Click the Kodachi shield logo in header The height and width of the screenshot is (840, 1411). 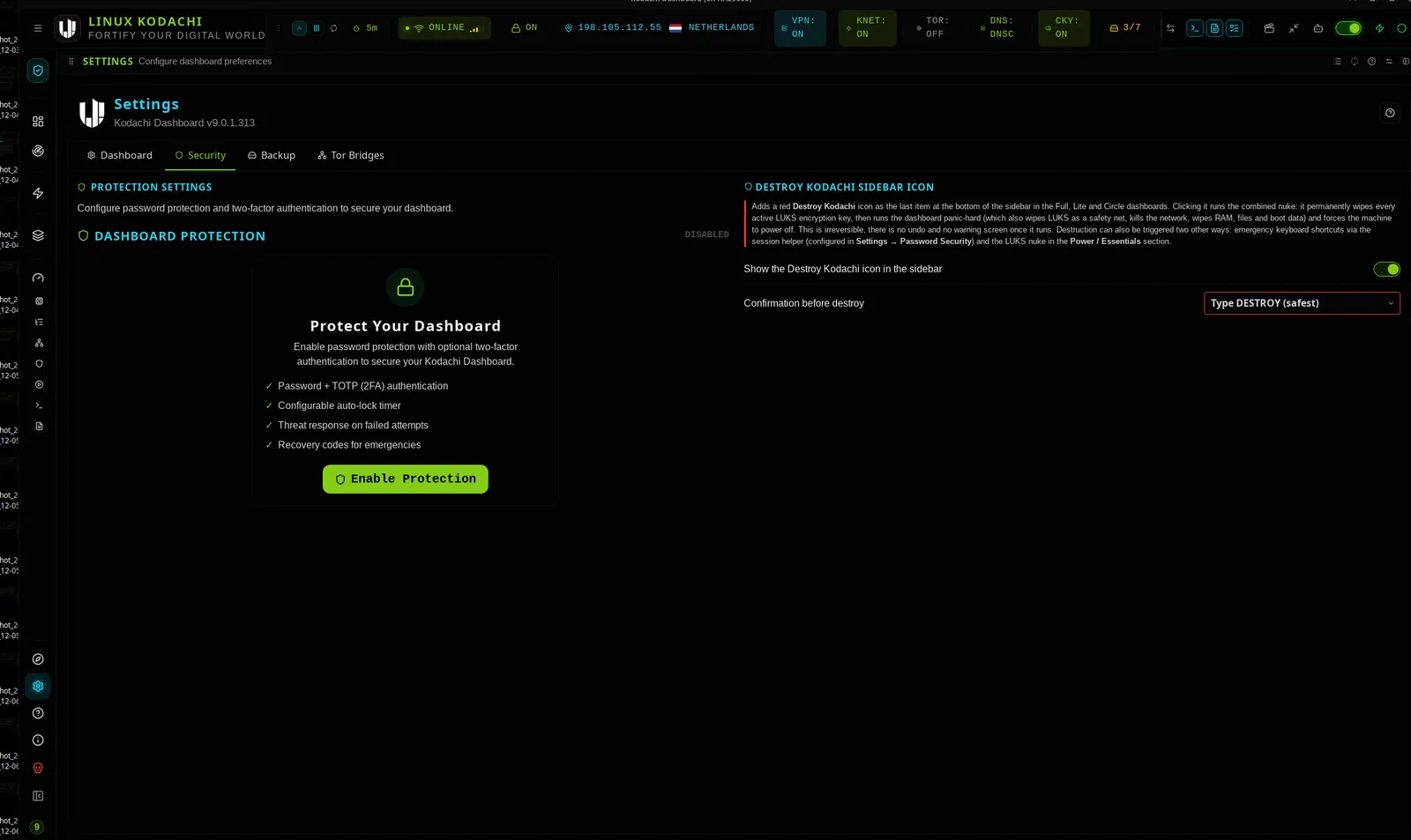(68, 28)
